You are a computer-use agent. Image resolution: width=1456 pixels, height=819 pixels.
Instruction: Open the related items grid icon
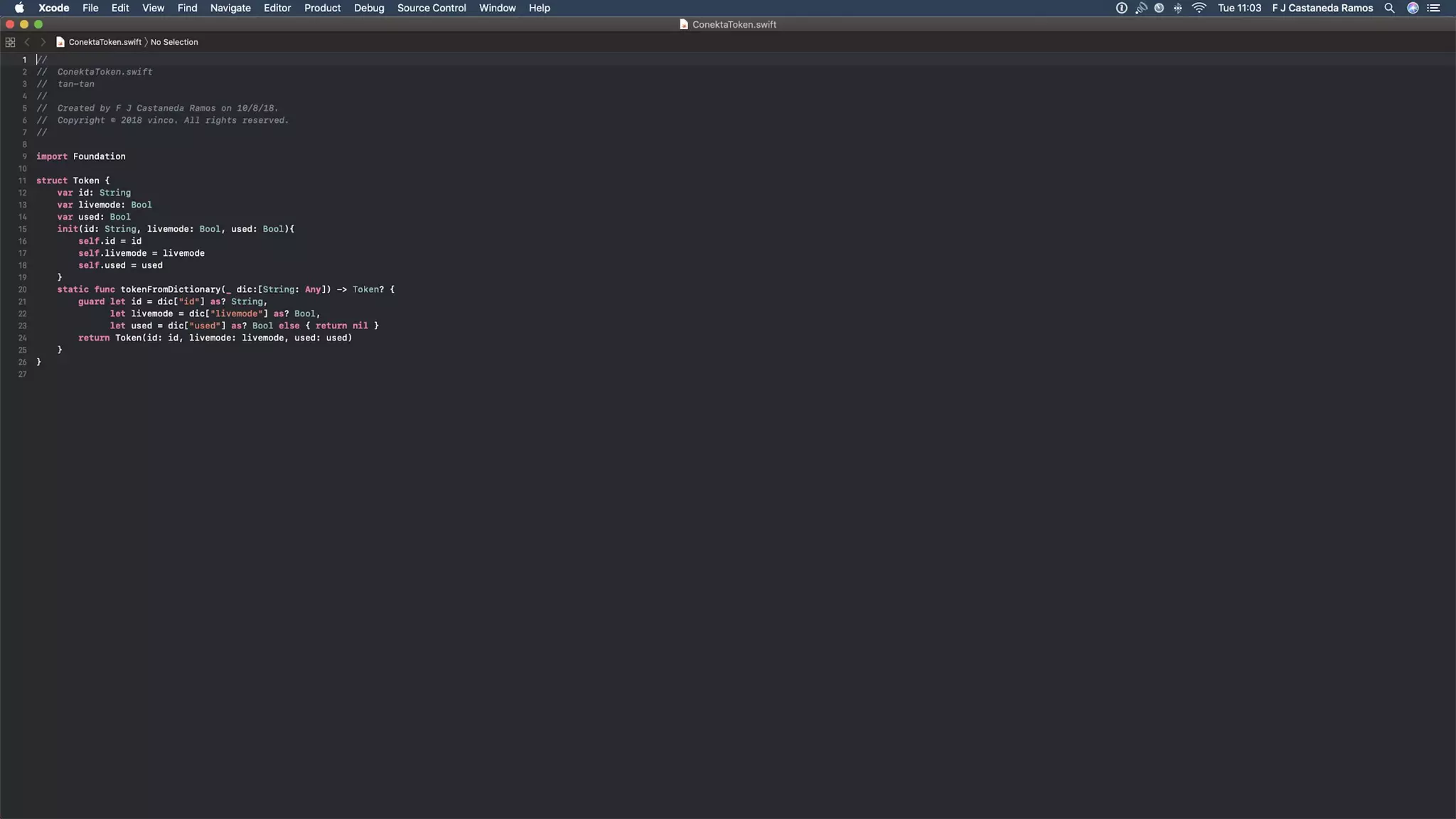coord(10,42)
